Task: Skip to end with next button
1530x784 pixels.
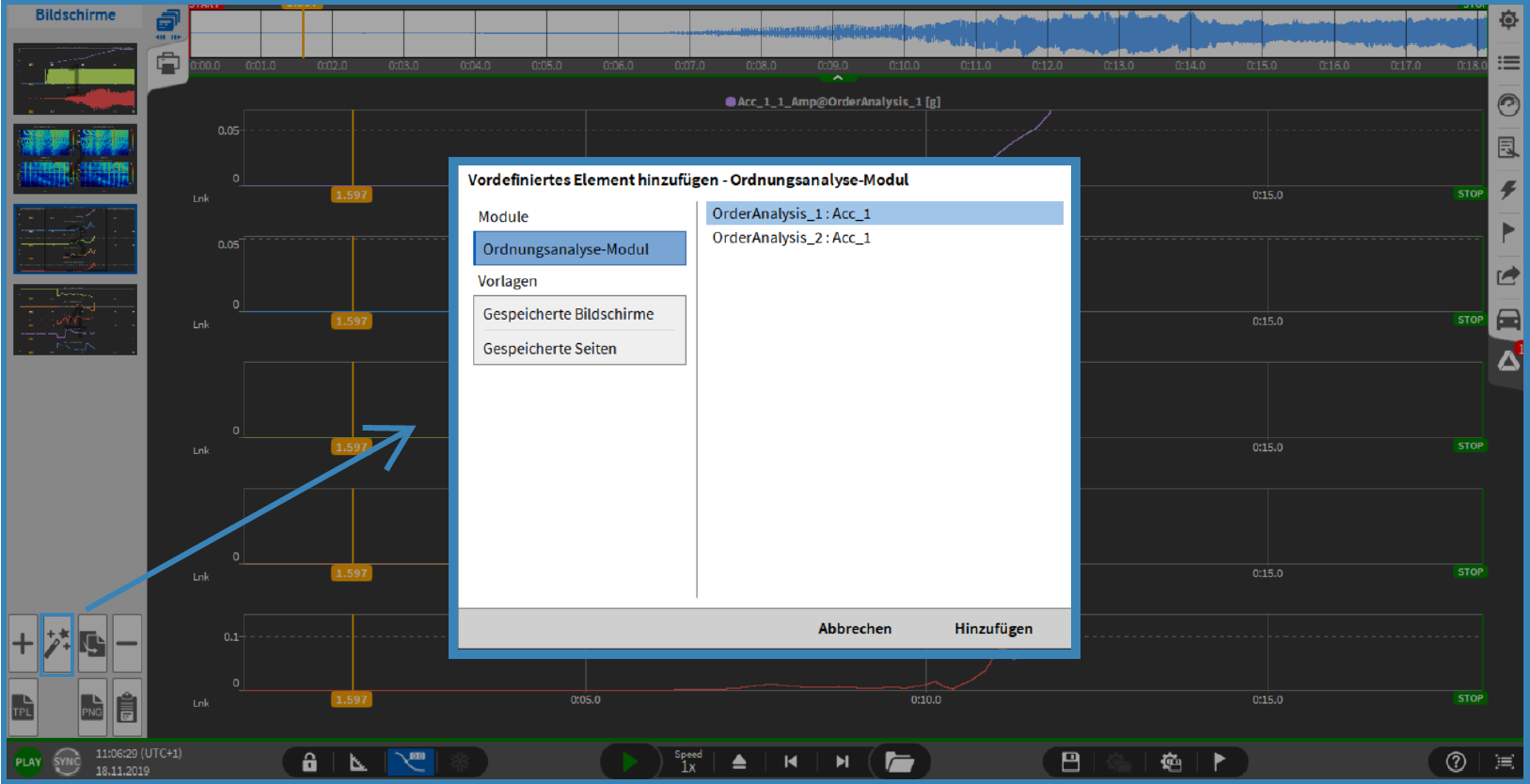Action: [x=843, y=761]
